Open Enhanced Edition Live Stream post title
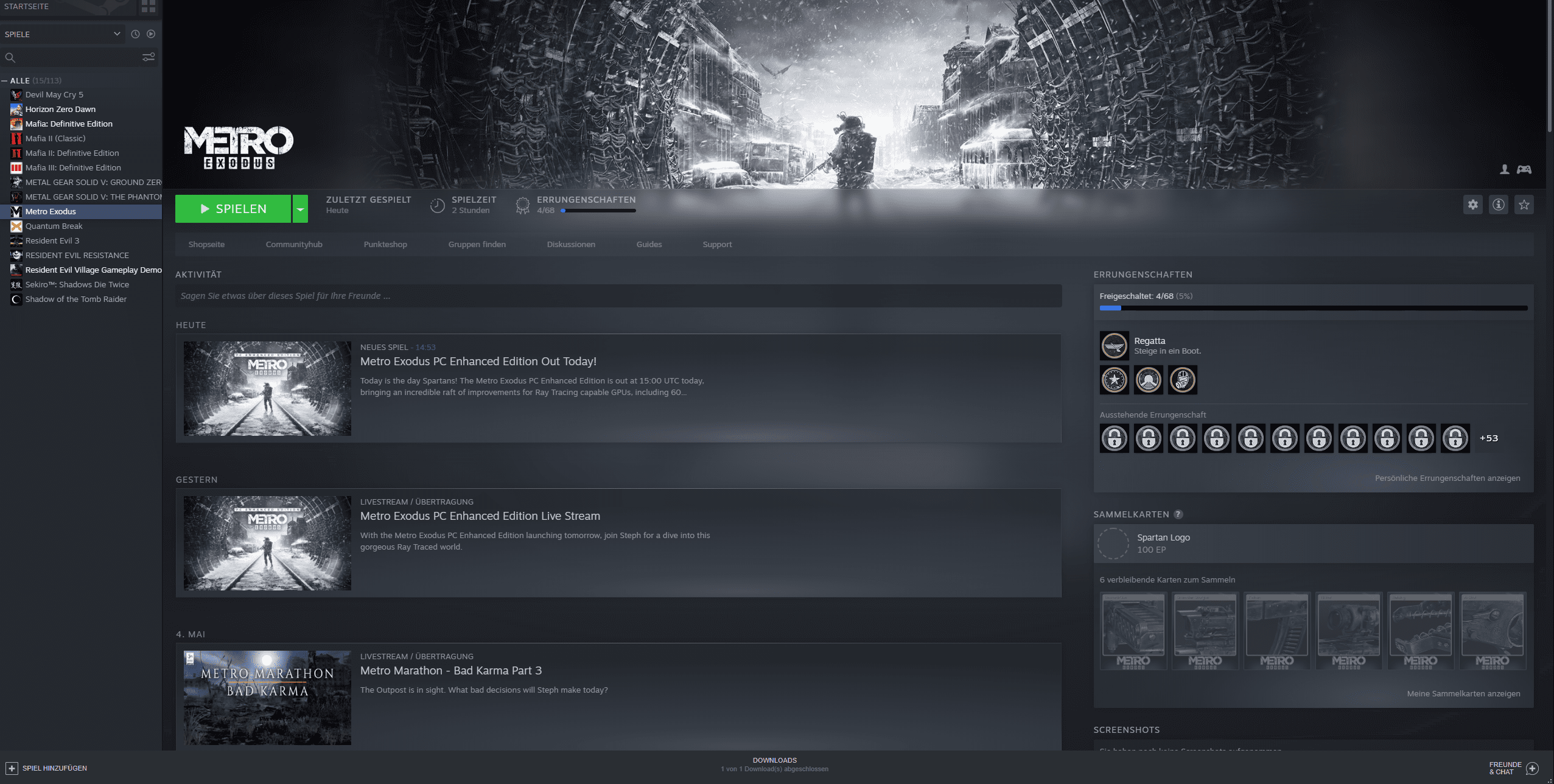 click(480, 516)
